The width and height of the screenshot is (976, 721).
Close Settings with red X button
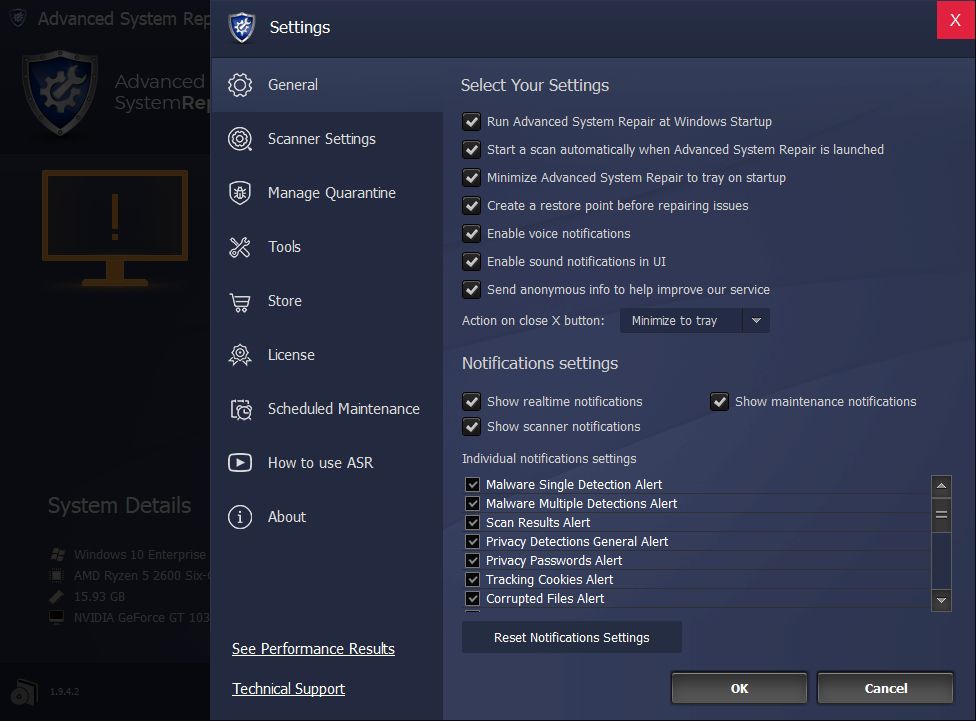click(x=955, y=20)
